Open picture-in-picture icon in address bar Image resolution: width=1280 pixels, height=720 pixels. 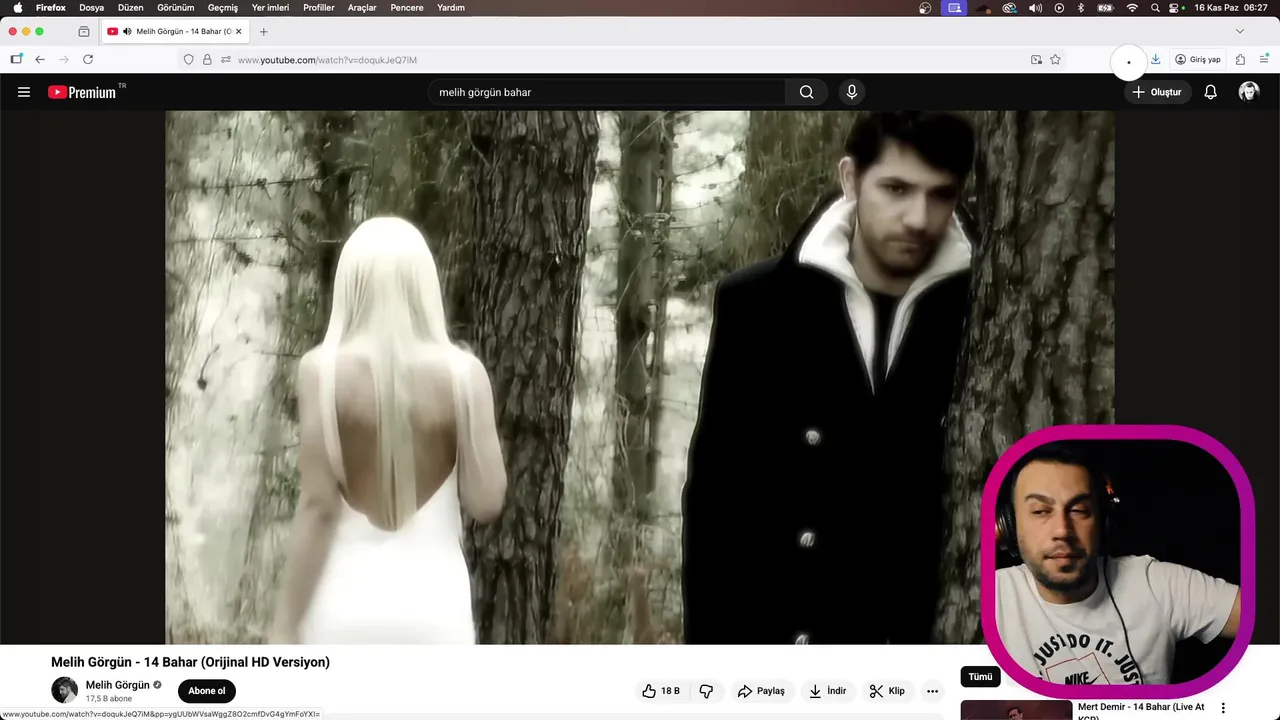(1036, 60)
